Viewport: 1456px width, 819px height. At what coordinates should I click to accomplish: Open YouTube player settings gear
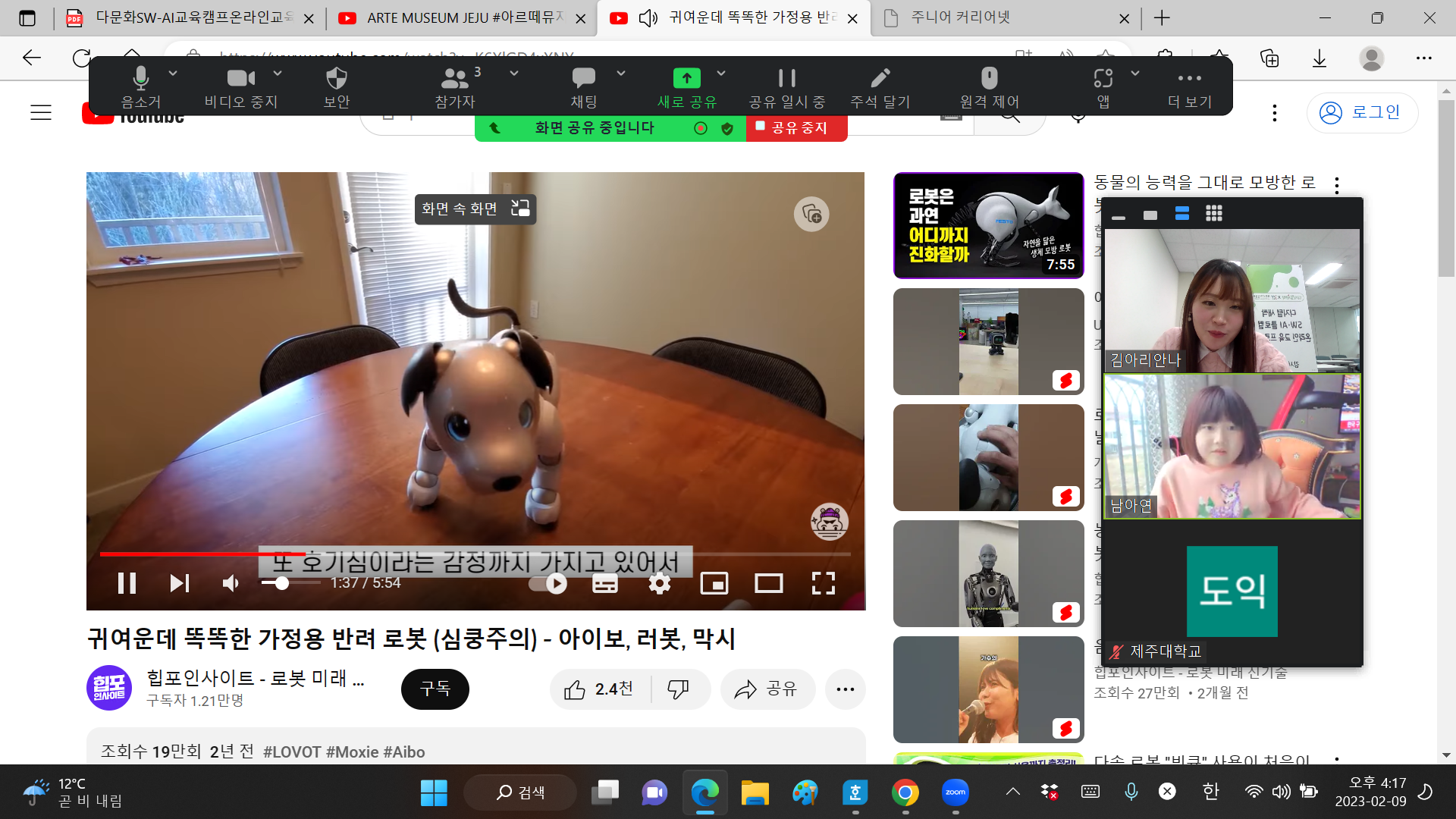click(659, 583)
